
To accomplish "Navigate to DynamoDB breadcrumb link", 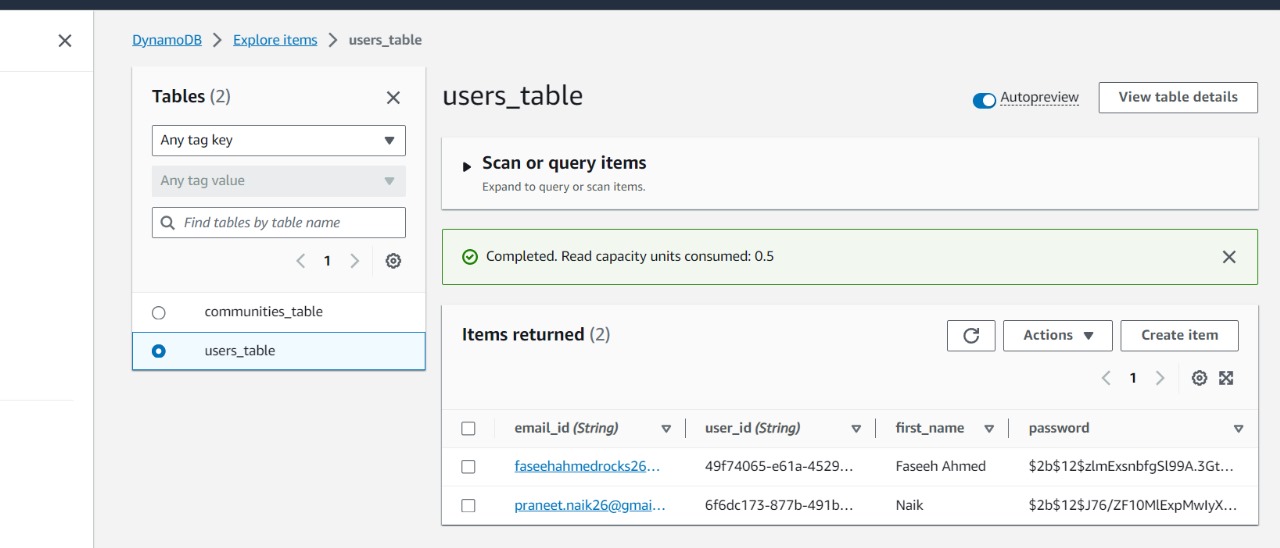I will point(167,40).
